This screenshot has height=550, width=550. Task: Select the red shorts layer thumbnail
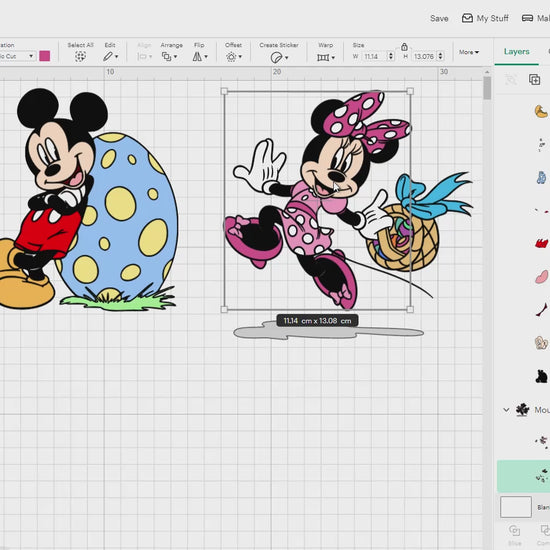[541, 243]
